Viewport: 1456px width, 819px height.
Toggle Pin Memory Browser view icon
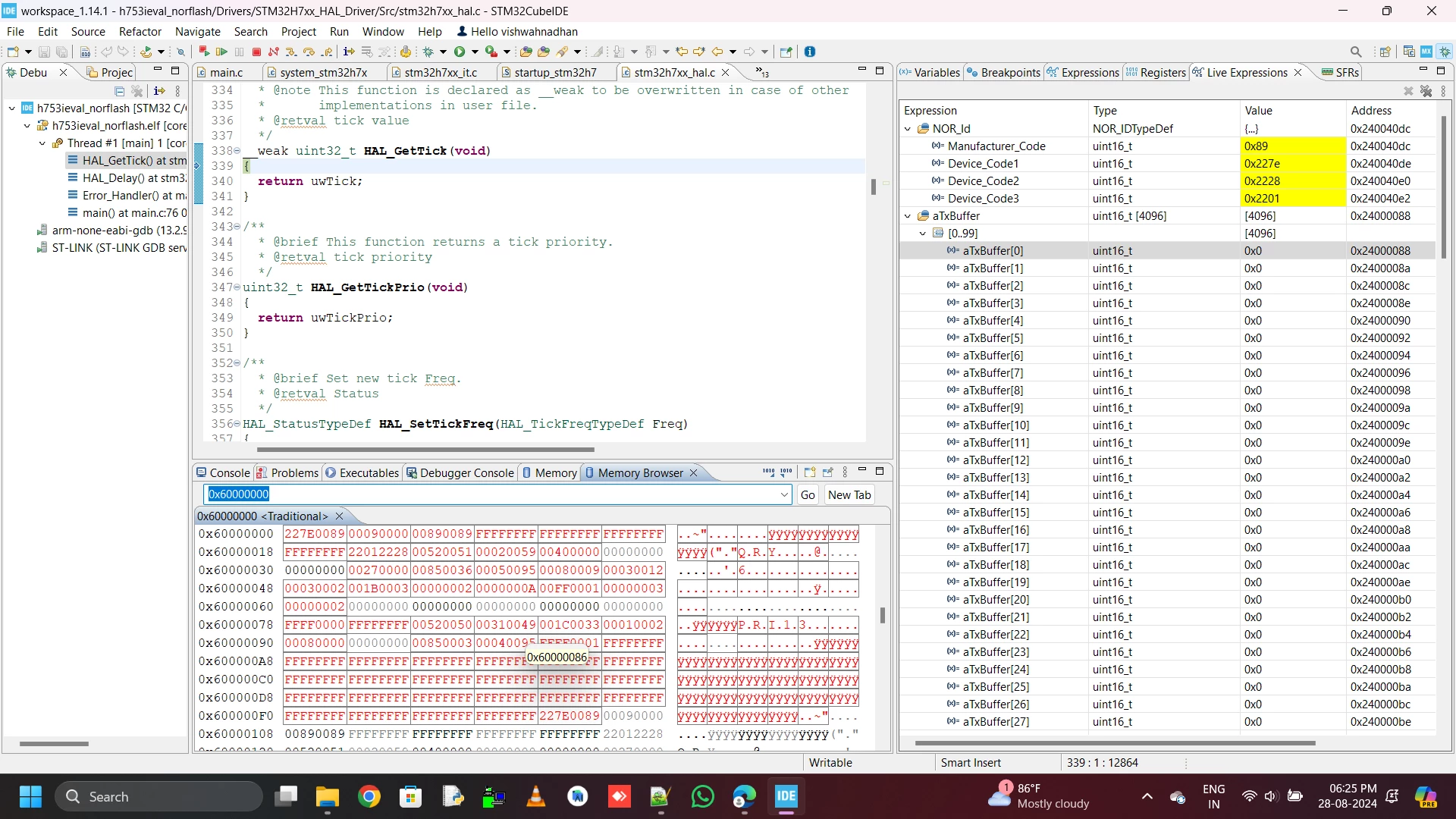coord(827,472)
